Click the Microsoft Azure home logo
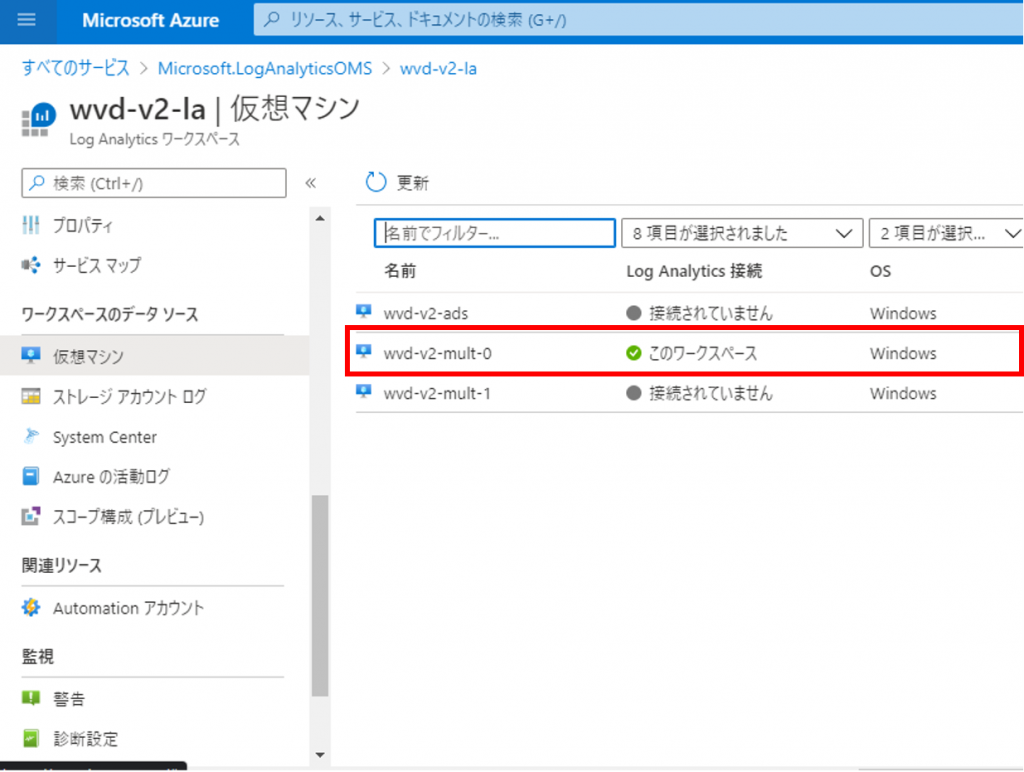Viewport: 1024px width, 772px height. [151, 20]
